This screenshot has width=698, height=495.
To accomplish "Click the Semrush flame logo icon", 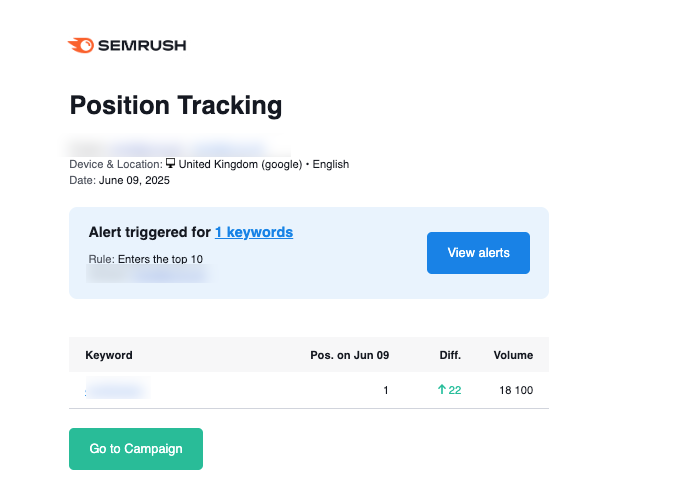I will point(81,45).
